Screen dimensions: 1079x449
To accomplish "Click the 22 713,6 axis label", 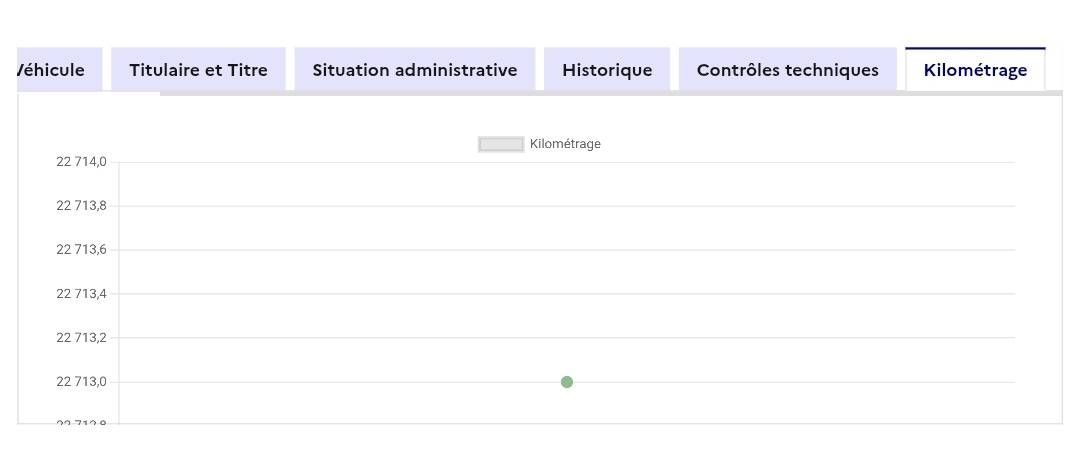I will click(x=81, y=250).
